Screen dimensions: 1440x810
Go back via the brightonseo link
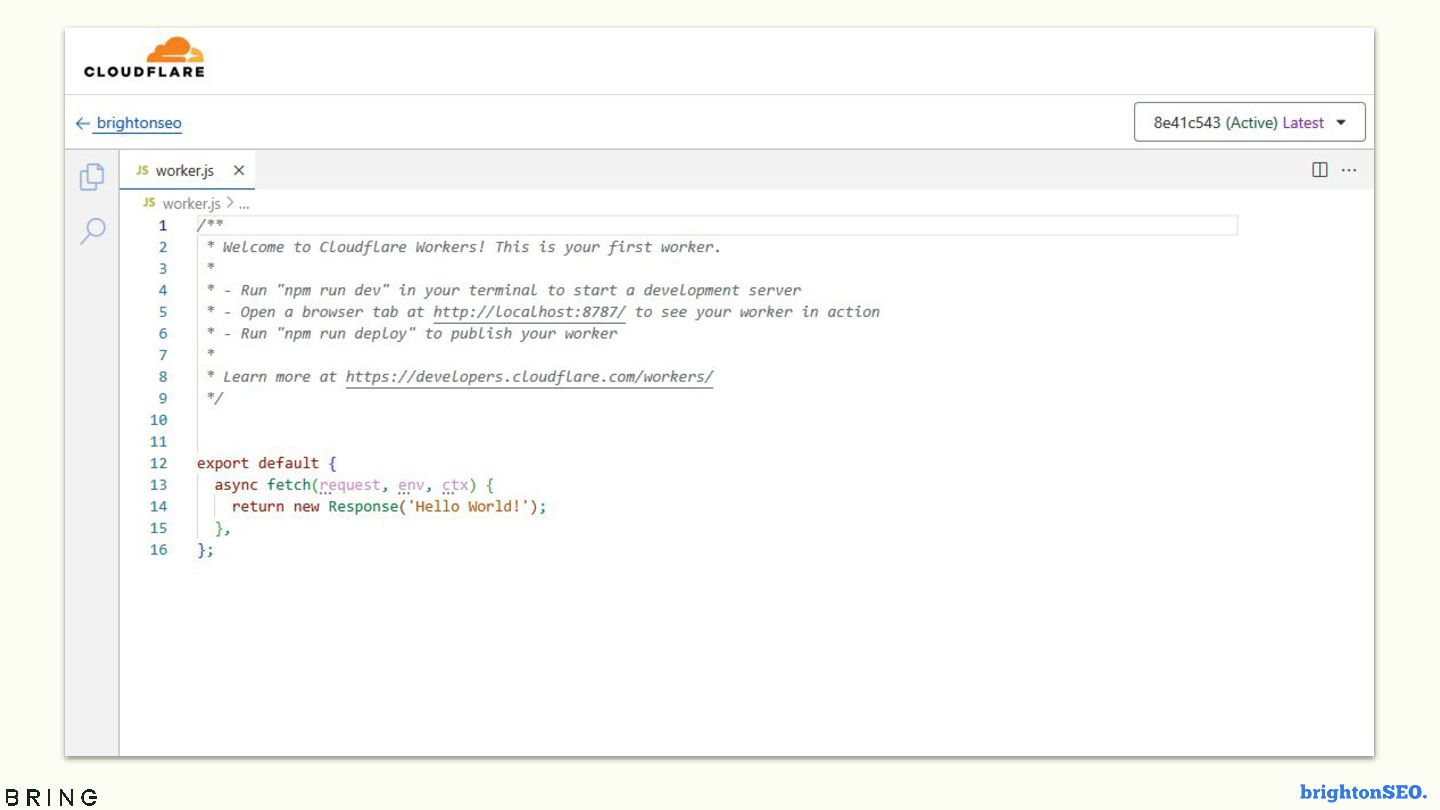tap(139, 124)
